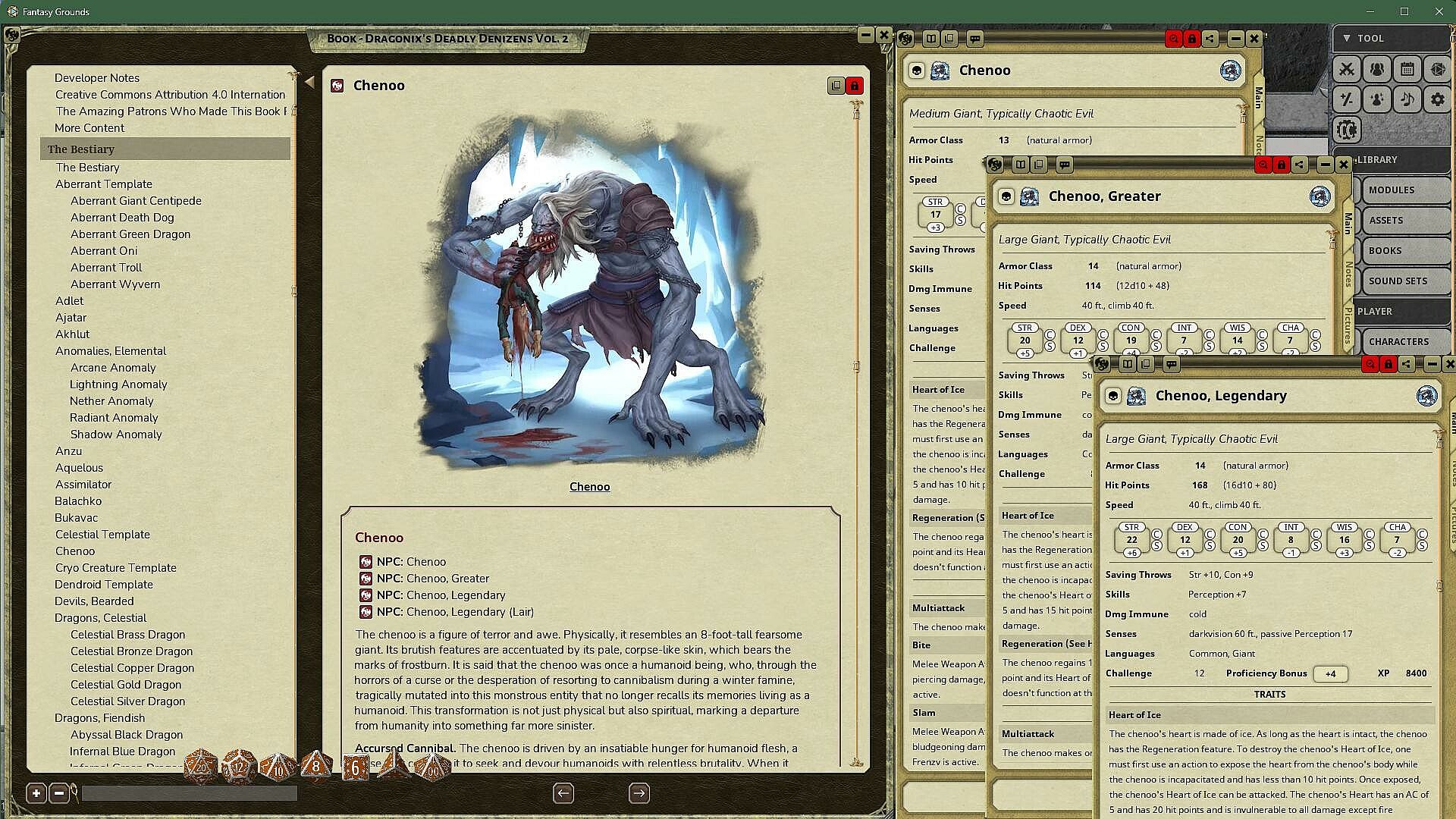
Task: Open the Combat Tracker crossed-swords tool
Action: [1347, 69]
